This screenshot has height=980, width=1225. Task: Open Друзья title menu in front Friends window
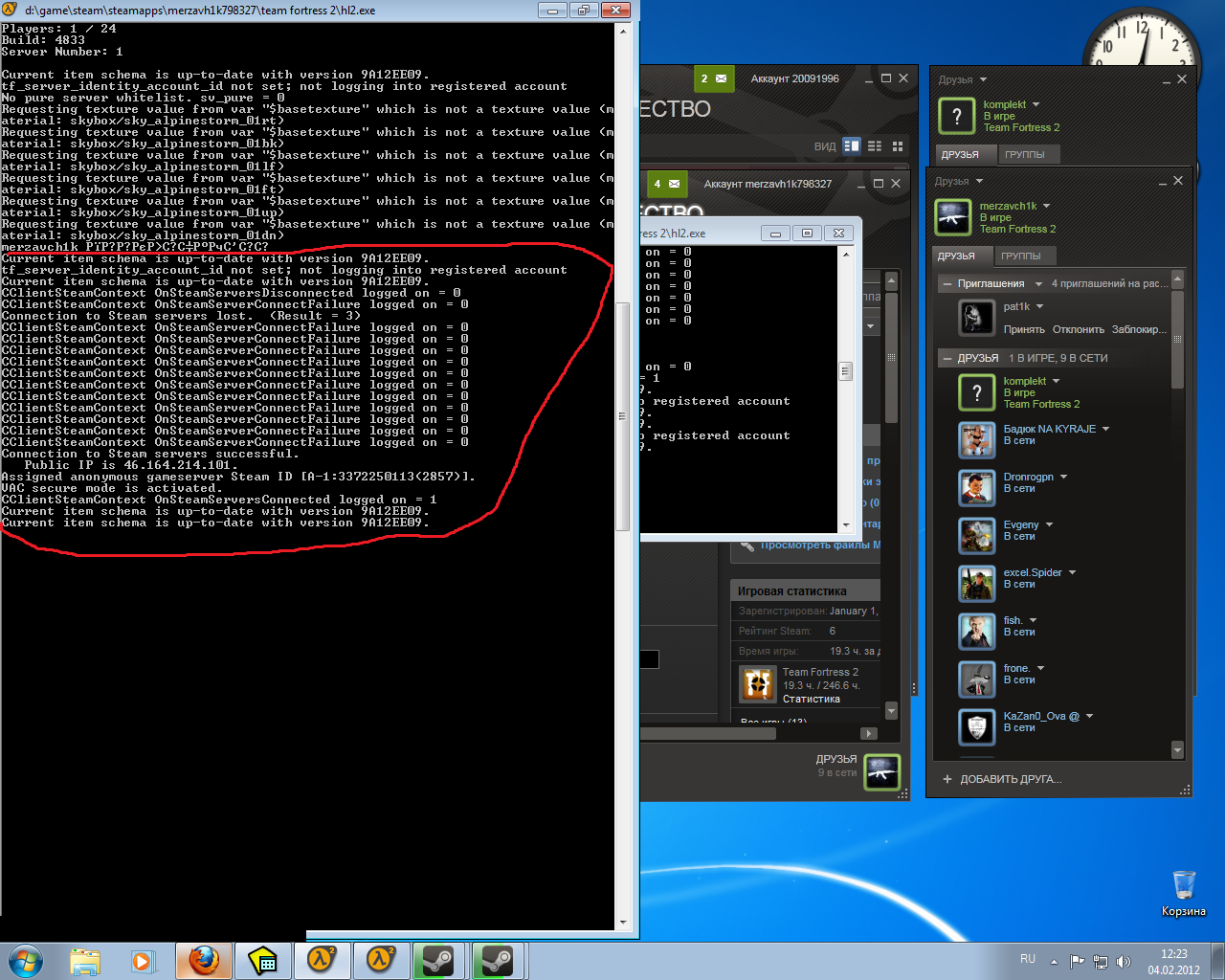[x=958, y=181]
